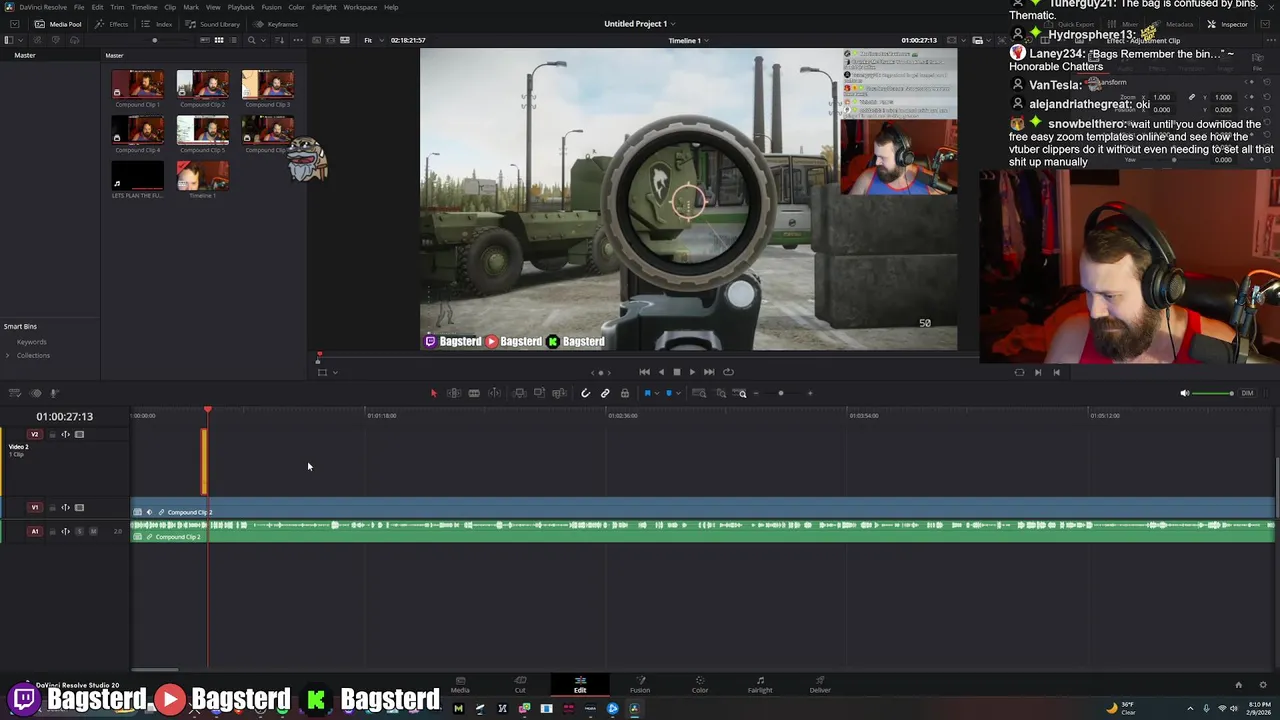
Task: Open the Fusion menu
Action: tap(271, 7)
